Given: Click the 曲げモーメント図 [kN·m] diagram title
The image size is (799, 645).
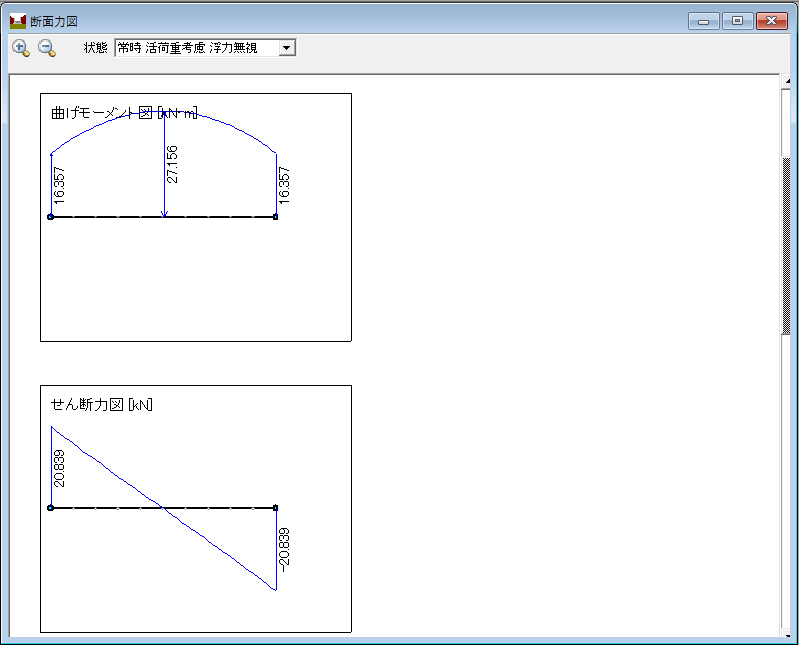Looking at the screenshot, I should pyautogui.click(x=124, y=113).
